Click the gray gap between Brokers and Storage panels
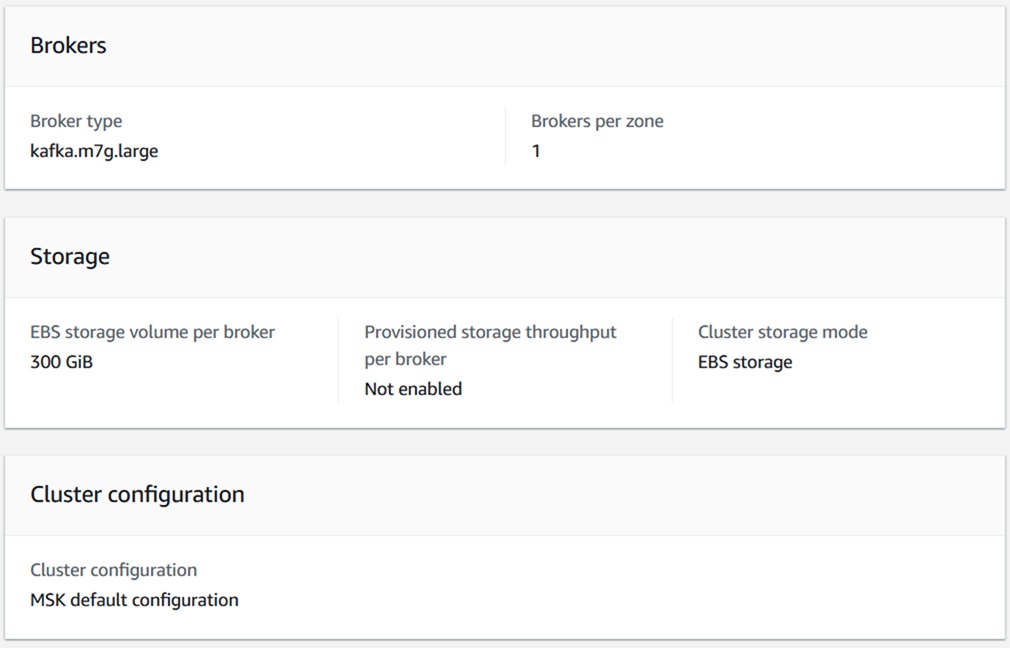 click(x=505, y=203)
